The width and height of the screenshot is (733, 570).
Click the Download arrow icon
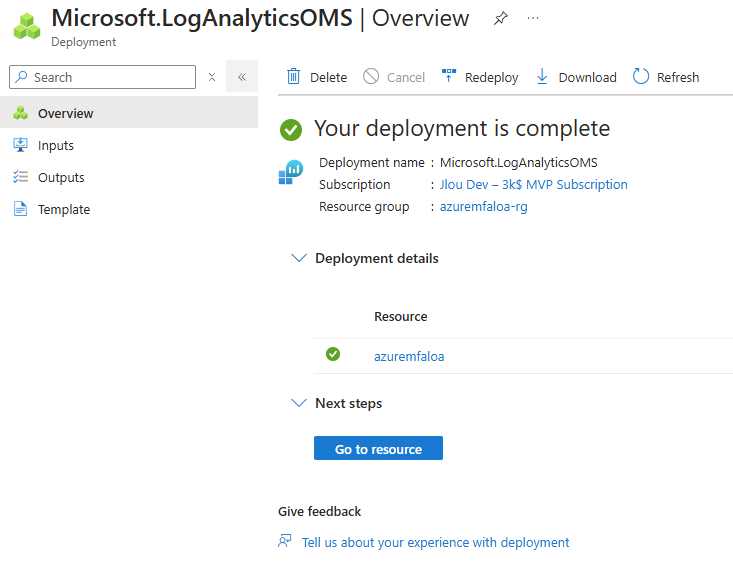[x=542, y=76]
